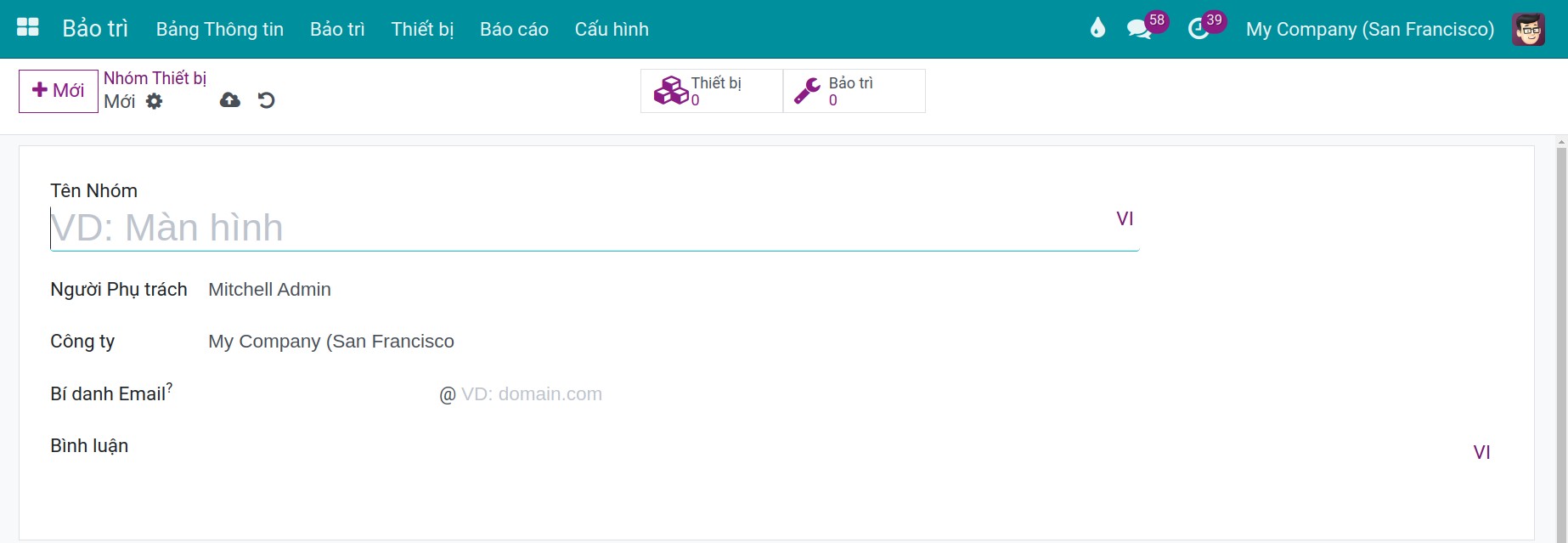Click the VI translate button for Tên Nhóm
The height and width of the screenshot is (543, 1568).
click(1125, 218)
